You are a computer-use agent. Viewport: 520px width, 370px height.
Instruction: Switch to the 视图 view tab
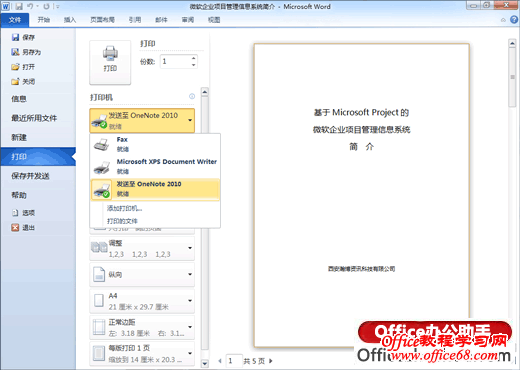214,20
